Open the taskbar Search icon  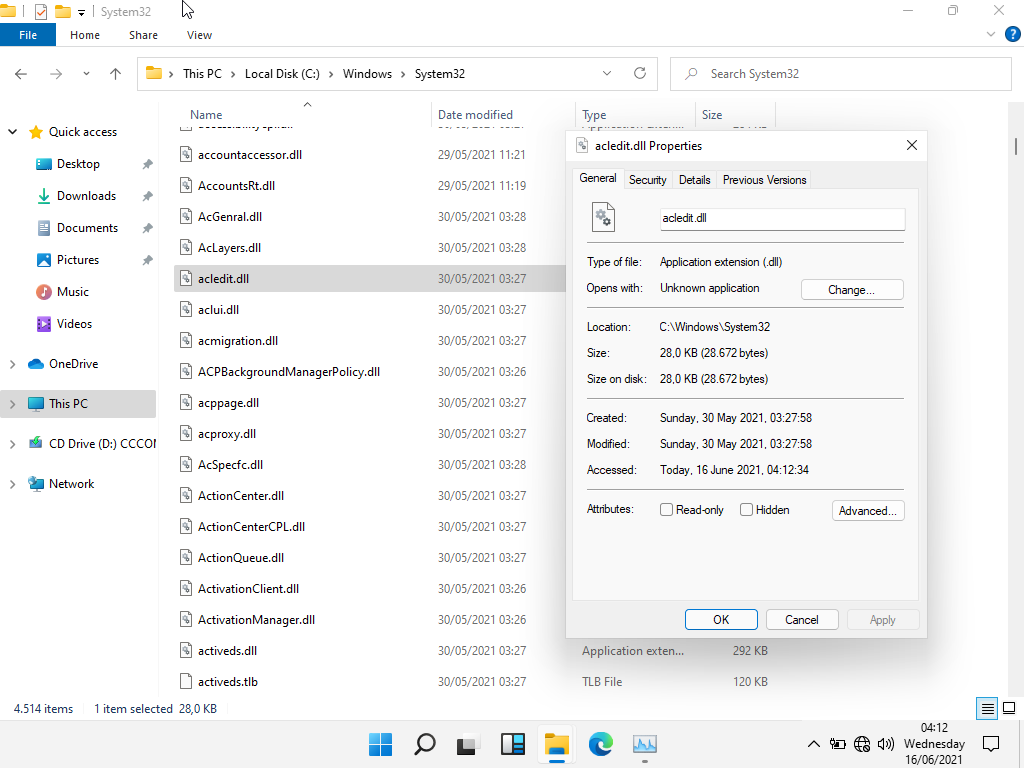pyautogui.click(x=424, y=744)
